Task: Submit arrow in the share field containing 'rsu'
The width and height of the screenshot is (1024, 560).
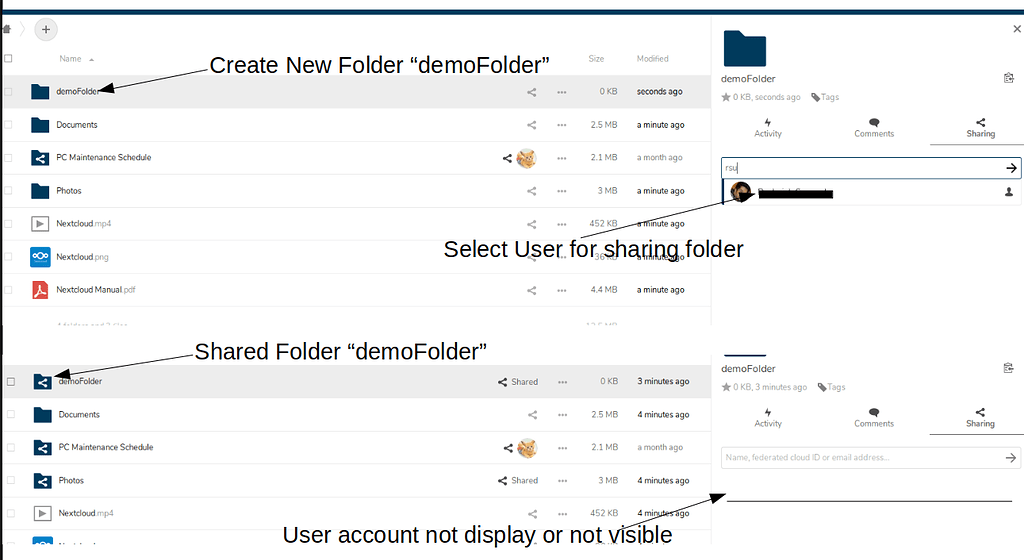Action: tap(1011, 168)
